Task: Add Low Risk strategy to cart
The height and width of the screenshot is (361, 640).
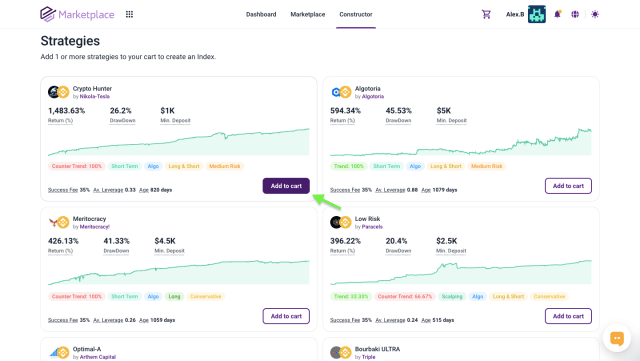Action: point(568,316)
